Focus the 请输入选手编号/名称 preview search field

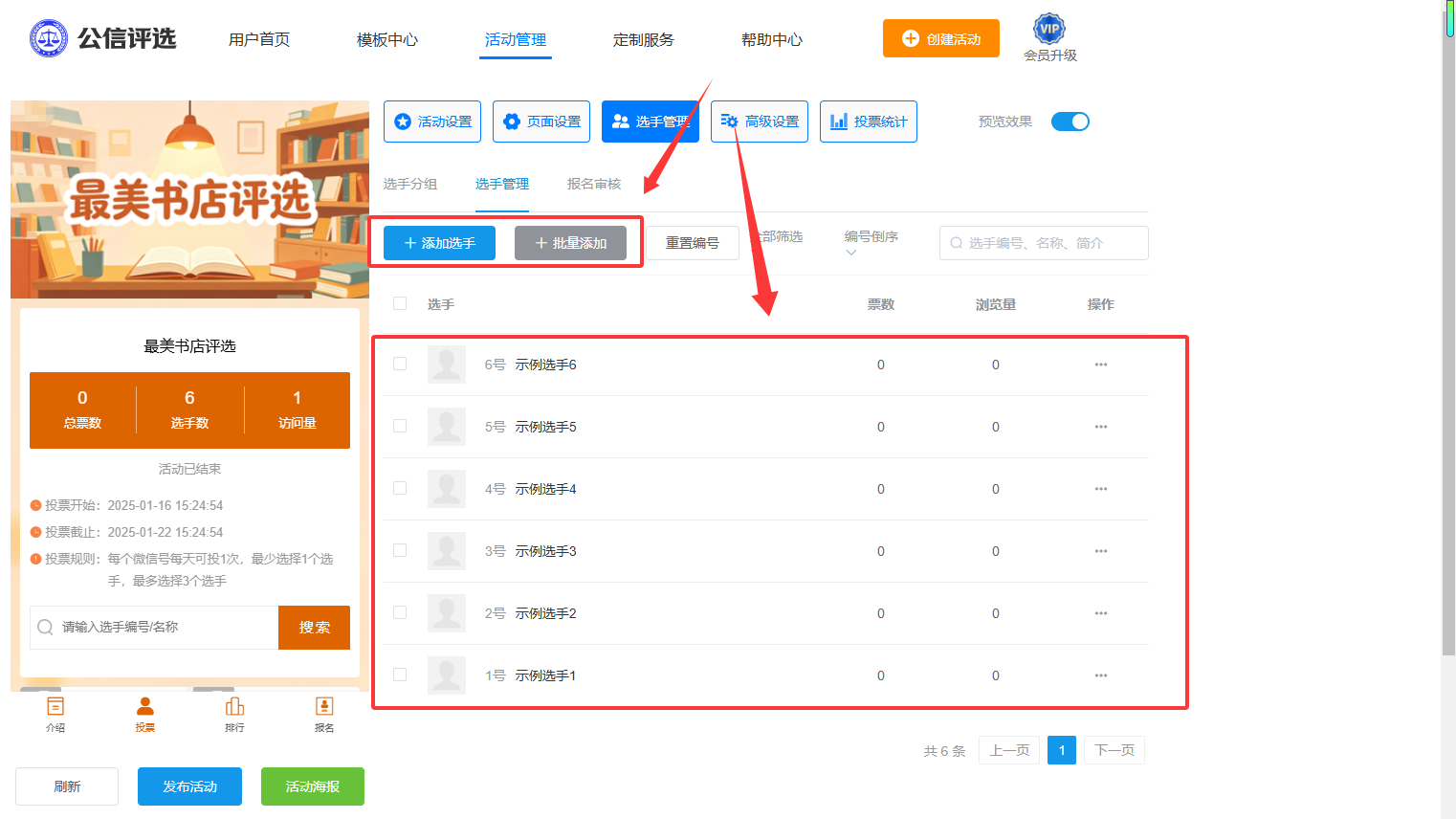[x=154, y=628]
